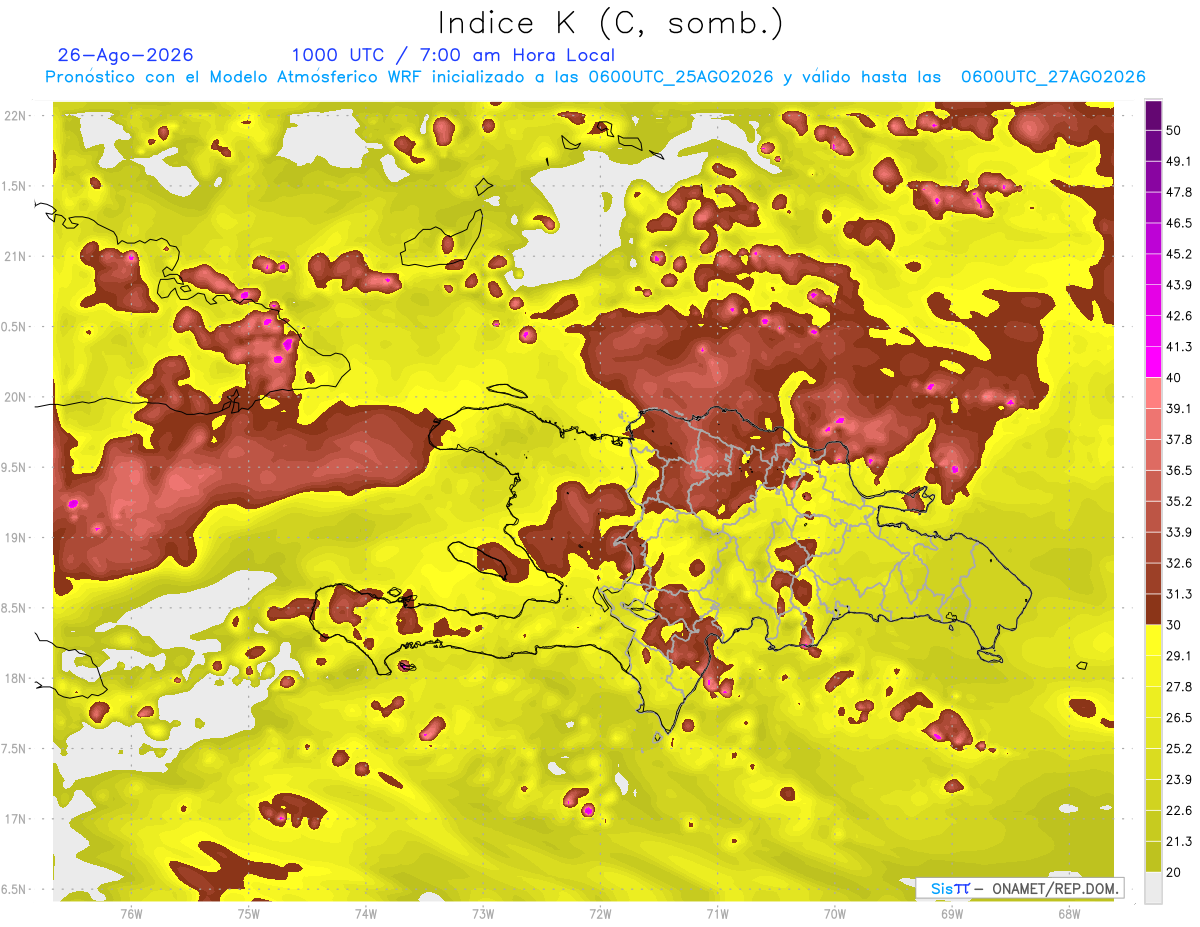Click legend value "50"
The image size is (1200, 927).
tap(1176, 131)
